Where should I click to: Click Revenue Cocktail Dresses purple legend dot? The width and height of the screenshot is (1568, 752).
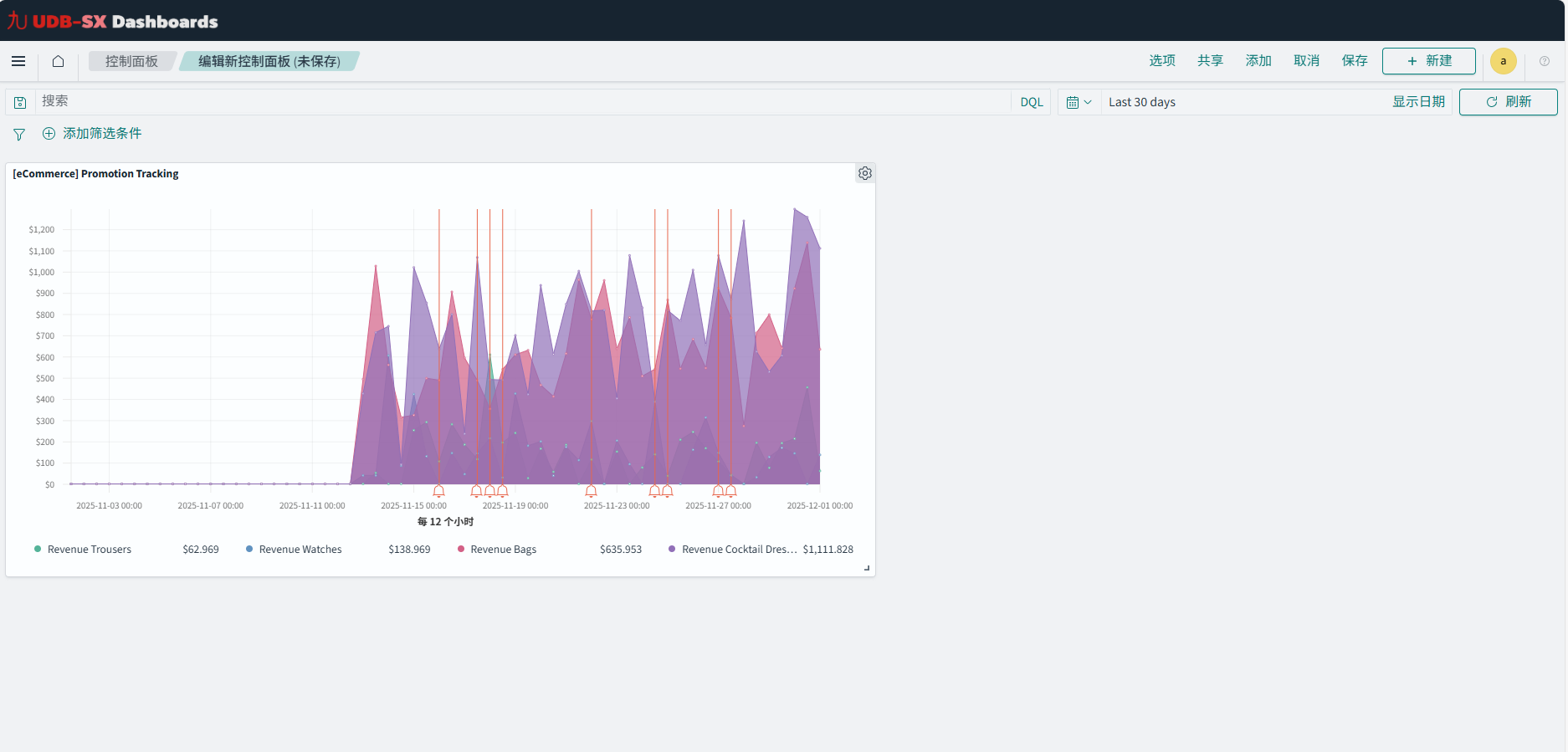click(x=672, y=550)
